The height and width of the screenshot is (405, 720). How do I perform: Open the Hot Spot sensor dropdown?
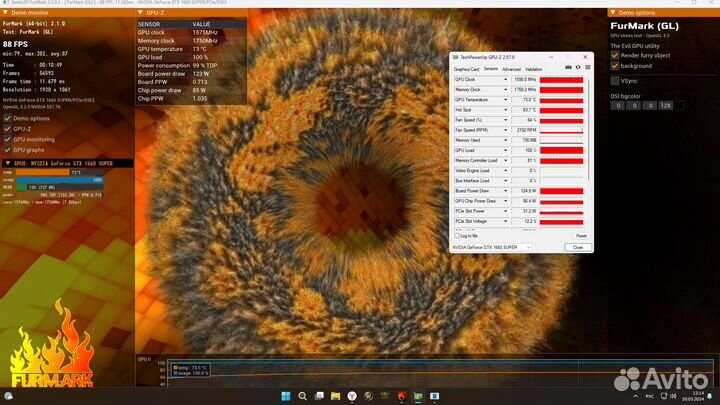(x=506, y=110)
